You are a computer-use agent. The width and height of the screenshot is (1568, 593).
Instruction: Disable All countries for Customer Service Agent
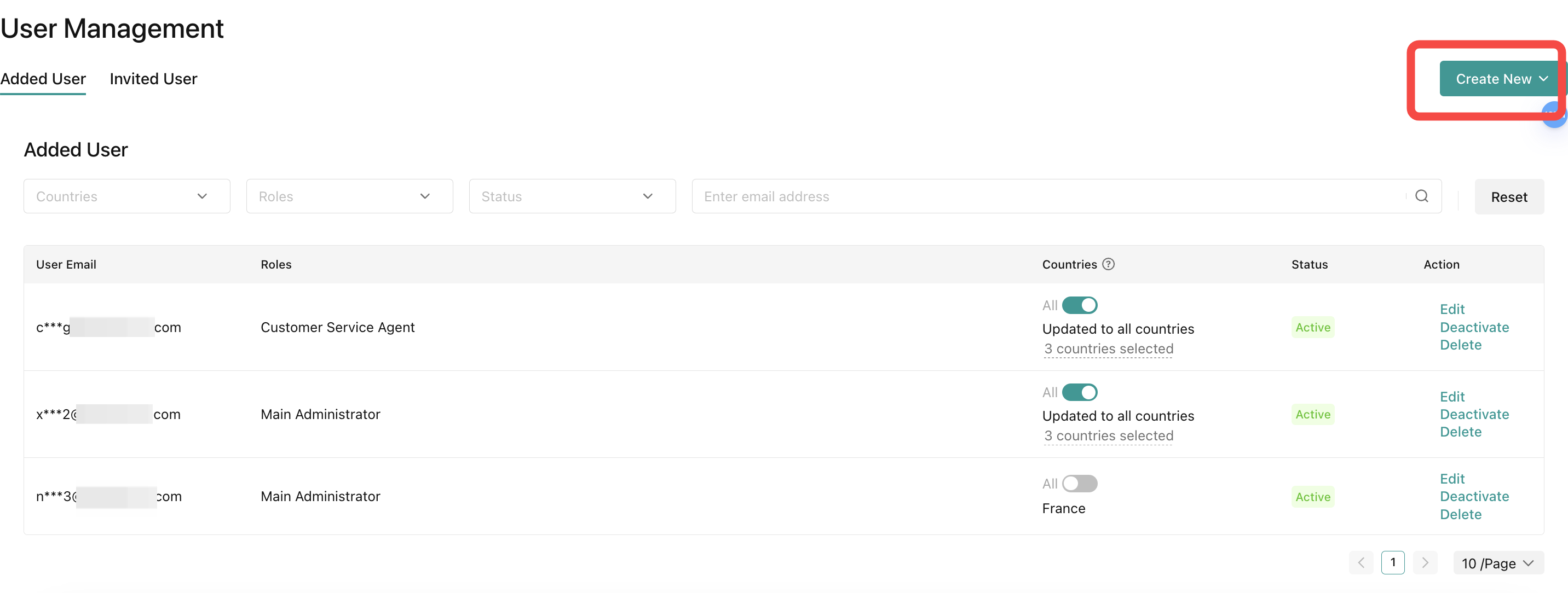click(x=1079, y=305)
